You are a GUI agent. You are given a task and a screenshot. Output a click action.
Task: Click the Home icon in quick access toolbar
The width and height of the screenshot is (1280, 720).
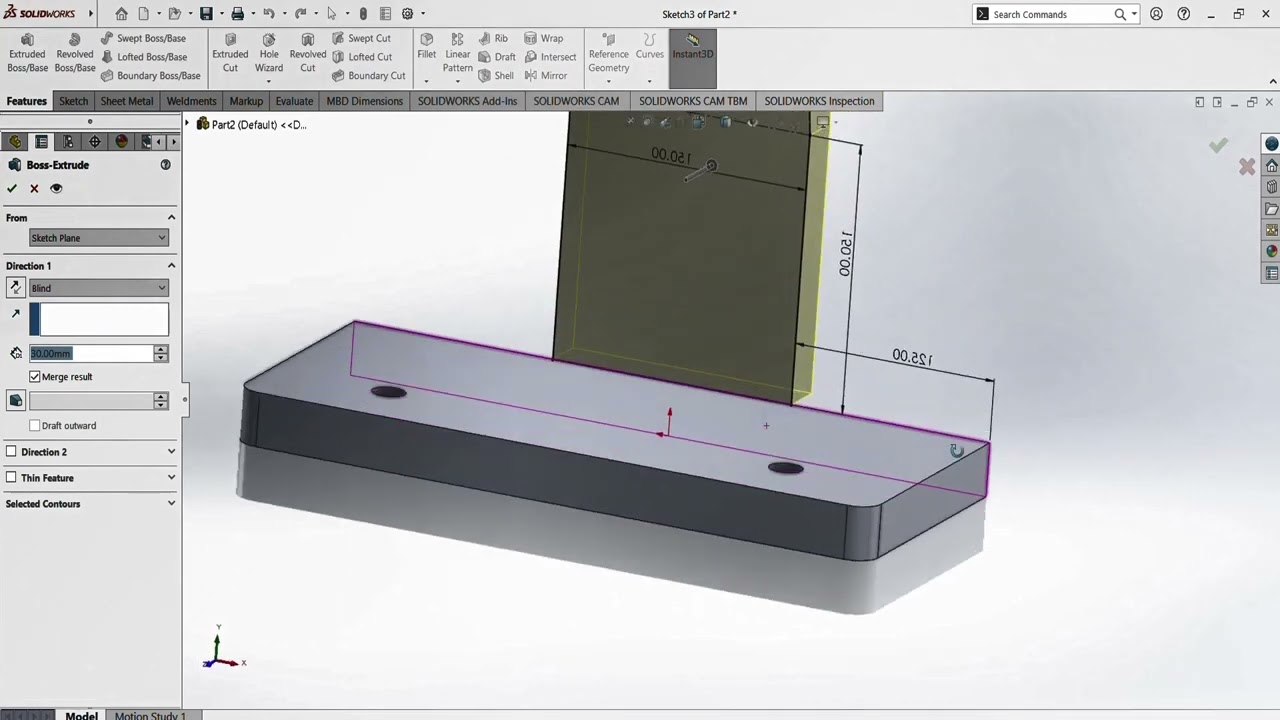coord(121,14)
